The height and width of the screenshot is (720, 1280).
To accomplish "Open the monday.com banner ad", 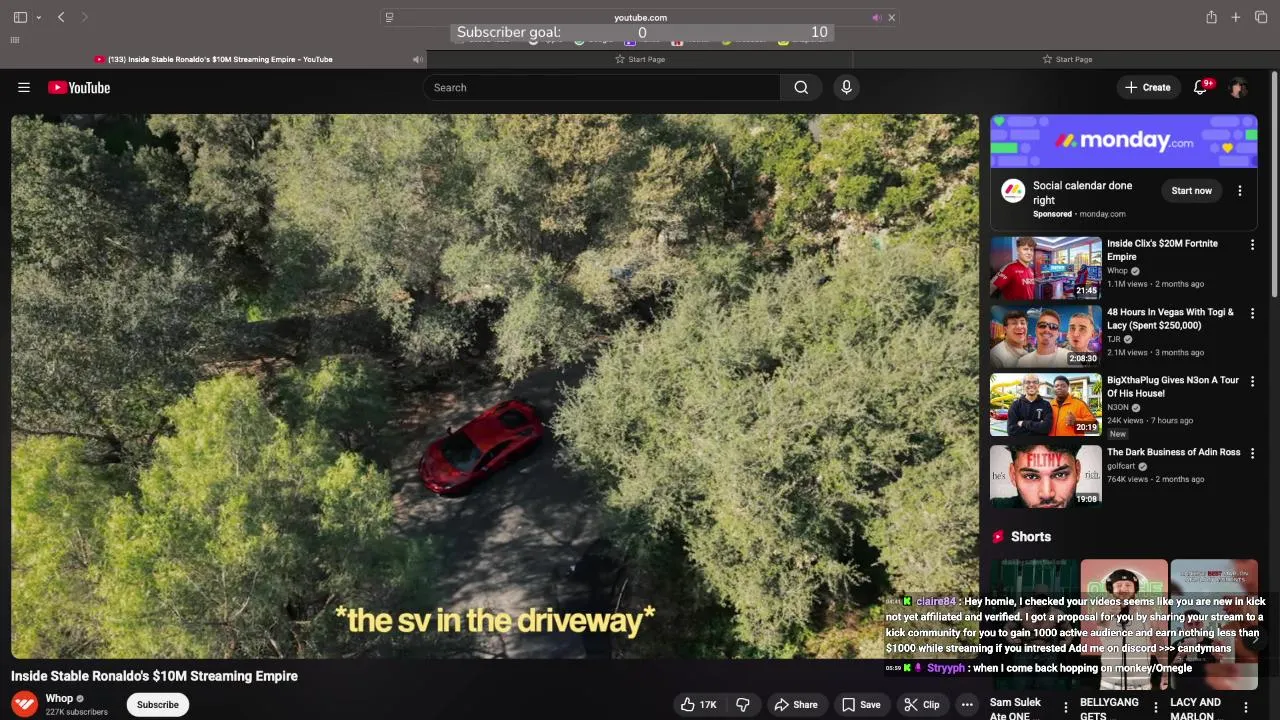I will coord(1124,141).
